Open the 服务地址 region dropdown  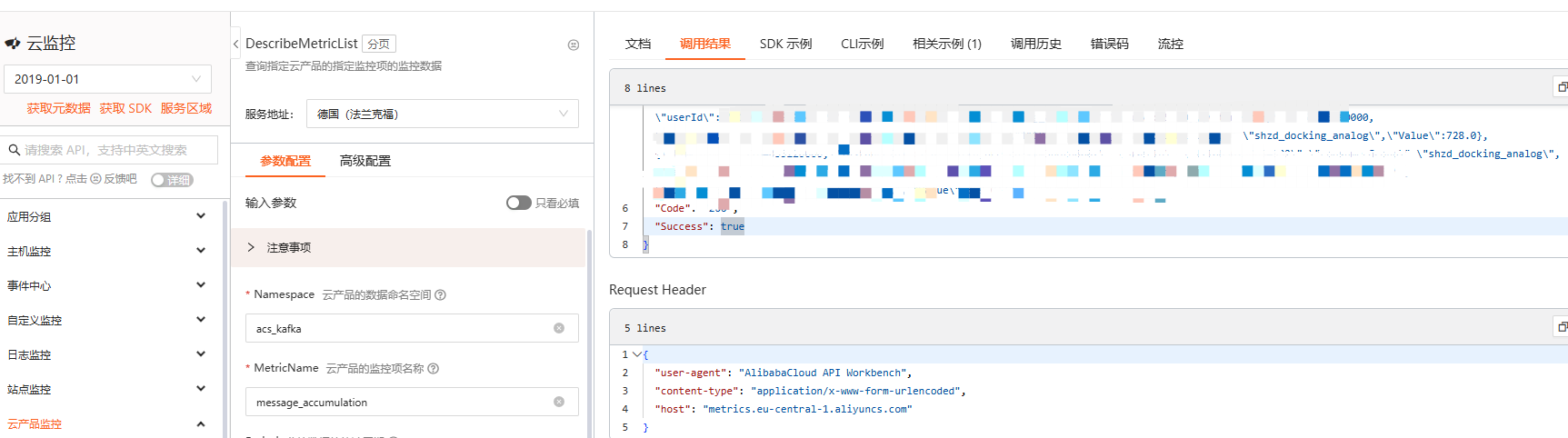[442, 114]
